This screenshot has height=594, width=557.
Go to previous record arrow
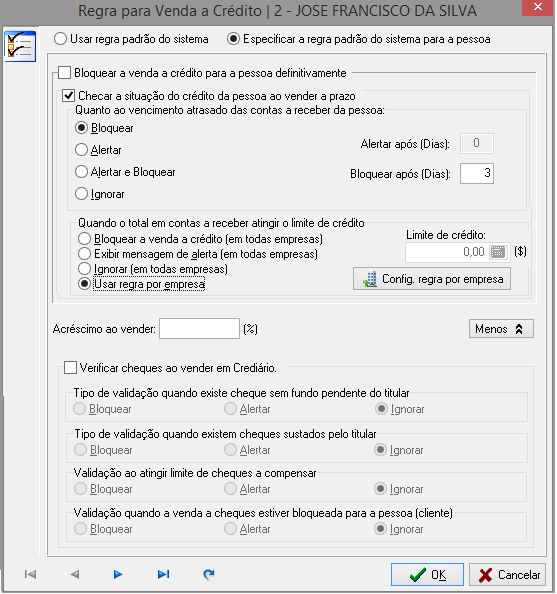(75, 574)
